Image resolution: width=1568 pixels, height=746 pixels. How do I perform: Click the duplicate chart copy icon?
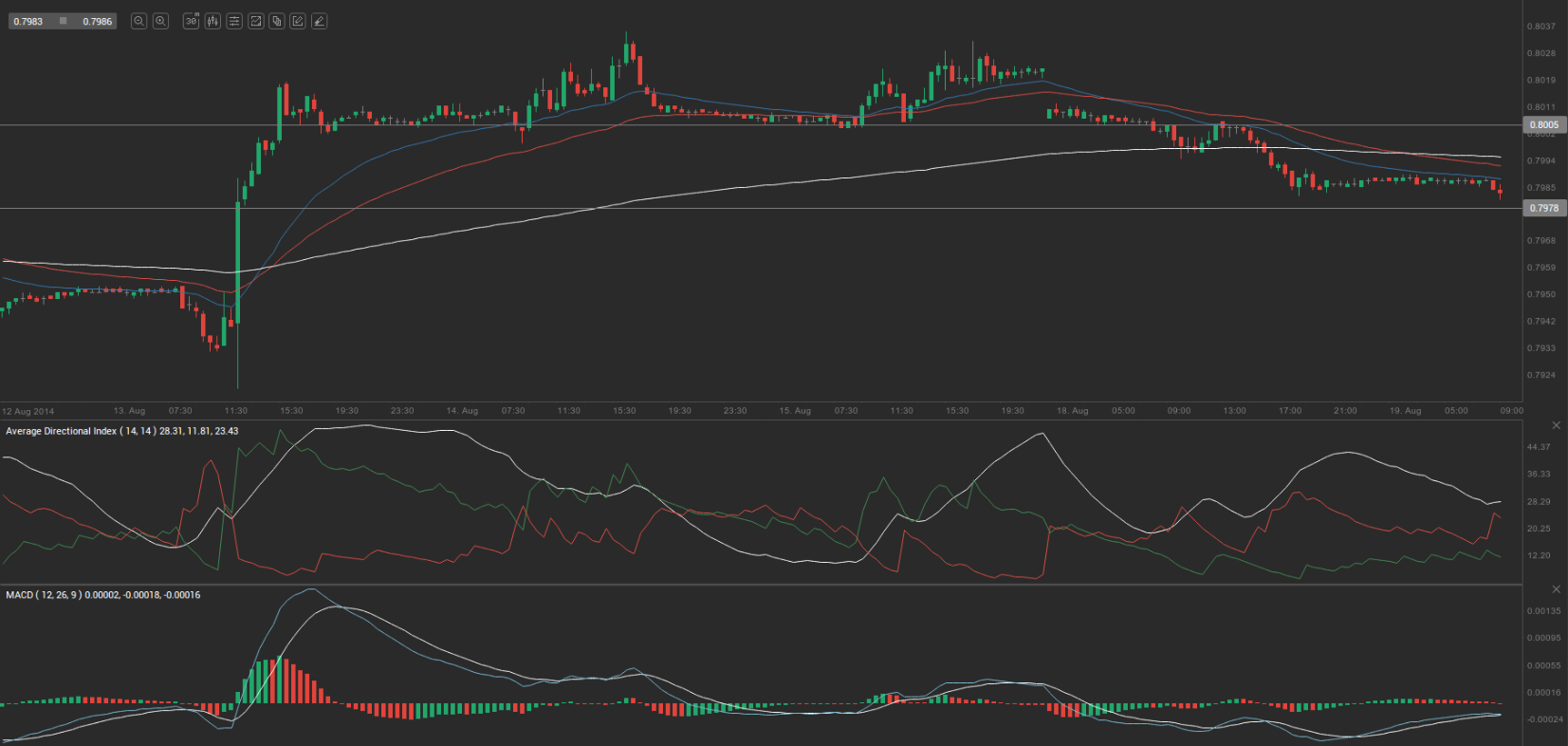[x=277, y=21]
